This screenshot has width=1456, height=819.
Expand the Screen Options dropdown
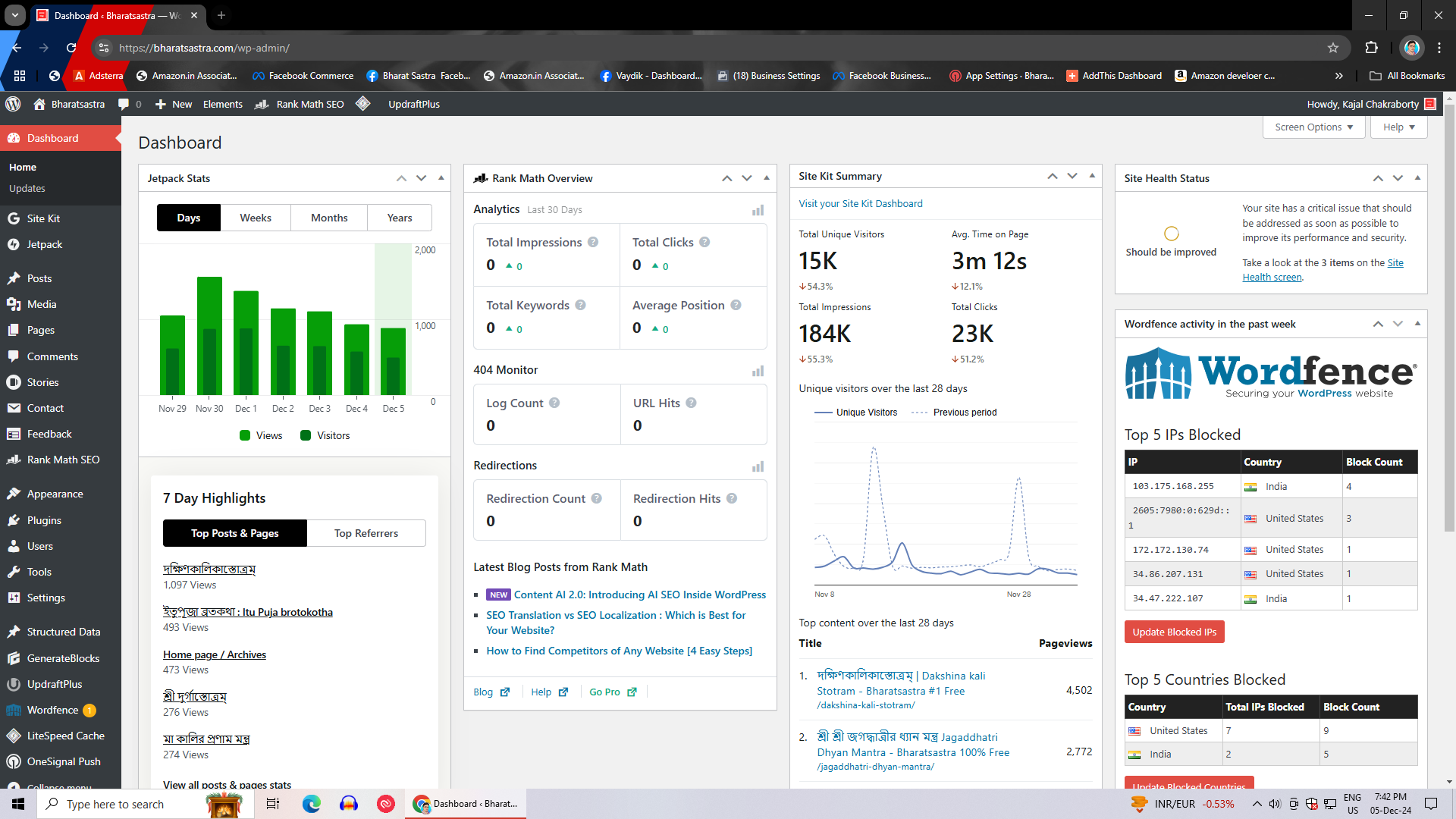[1313, 126]
